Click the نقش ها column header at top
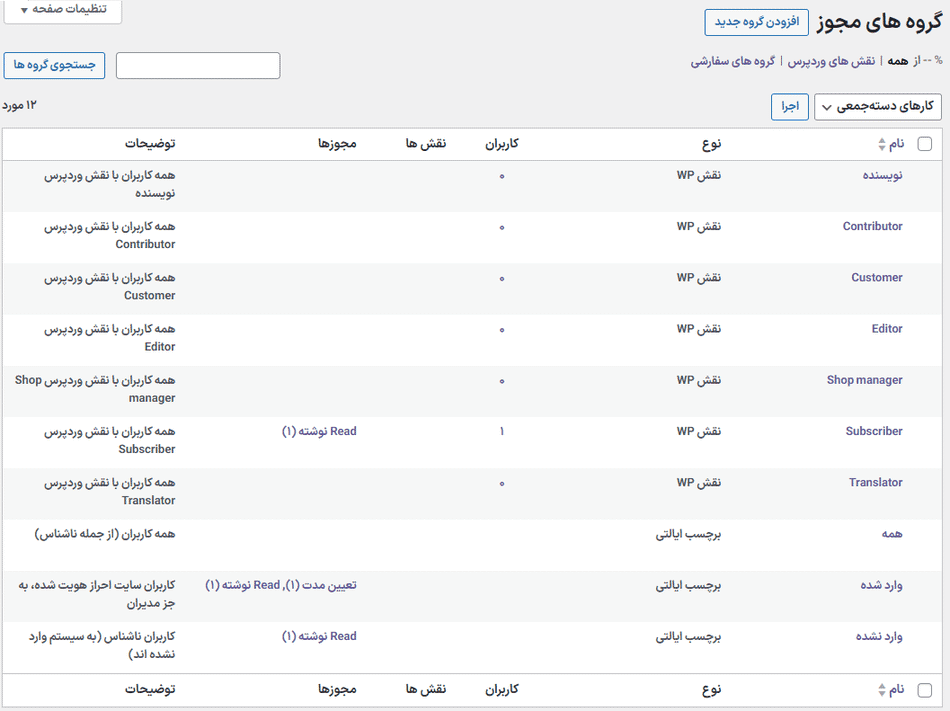950x711 pixels. (426, 144)
